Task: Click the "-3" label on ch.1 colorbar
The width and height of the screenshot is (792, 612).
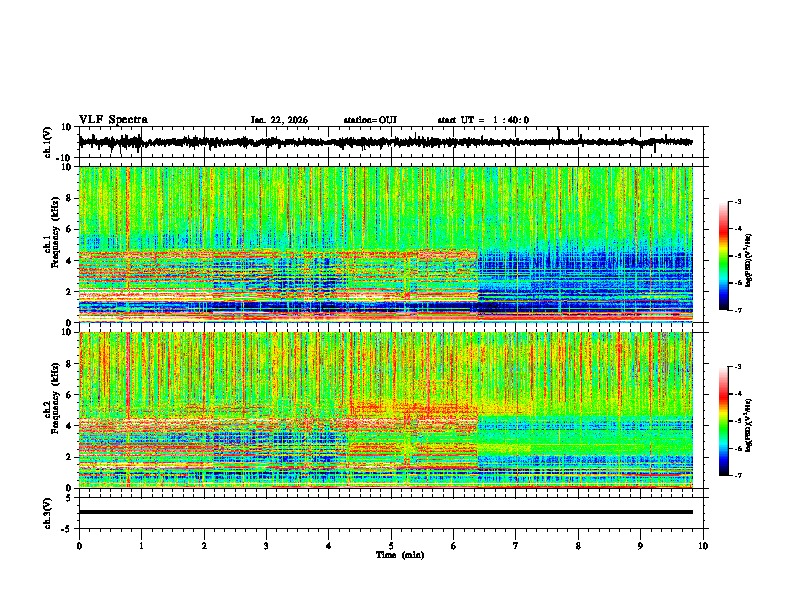Action: click(737, 201)
